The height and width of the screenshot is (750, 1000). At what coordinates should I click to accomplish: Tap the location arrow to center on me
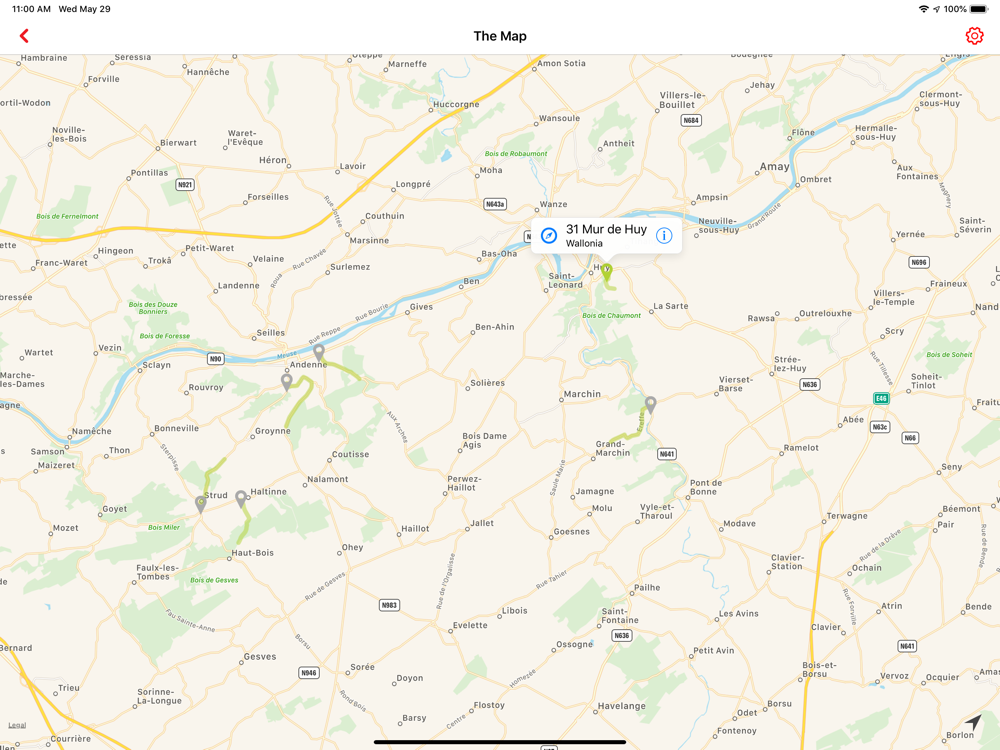click(x=973, y=721)
